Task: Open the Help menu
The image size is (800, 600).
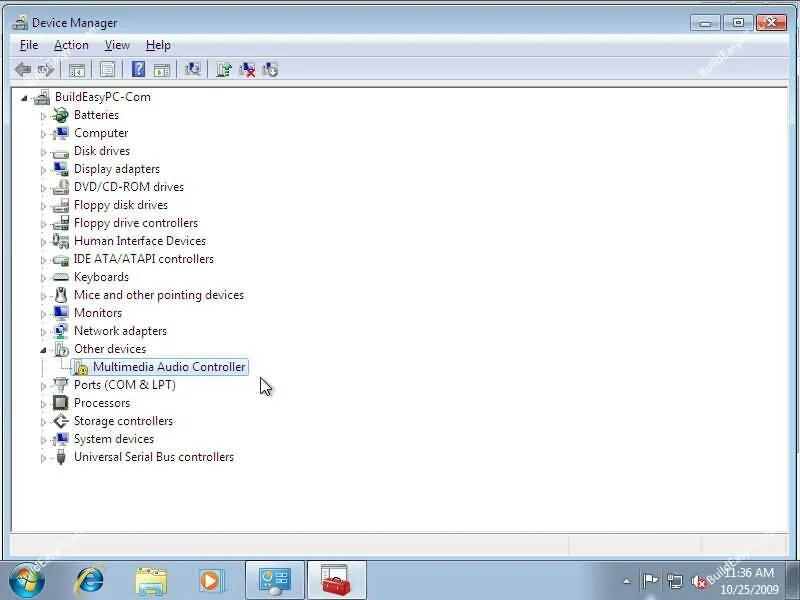Action: [157, 44]
